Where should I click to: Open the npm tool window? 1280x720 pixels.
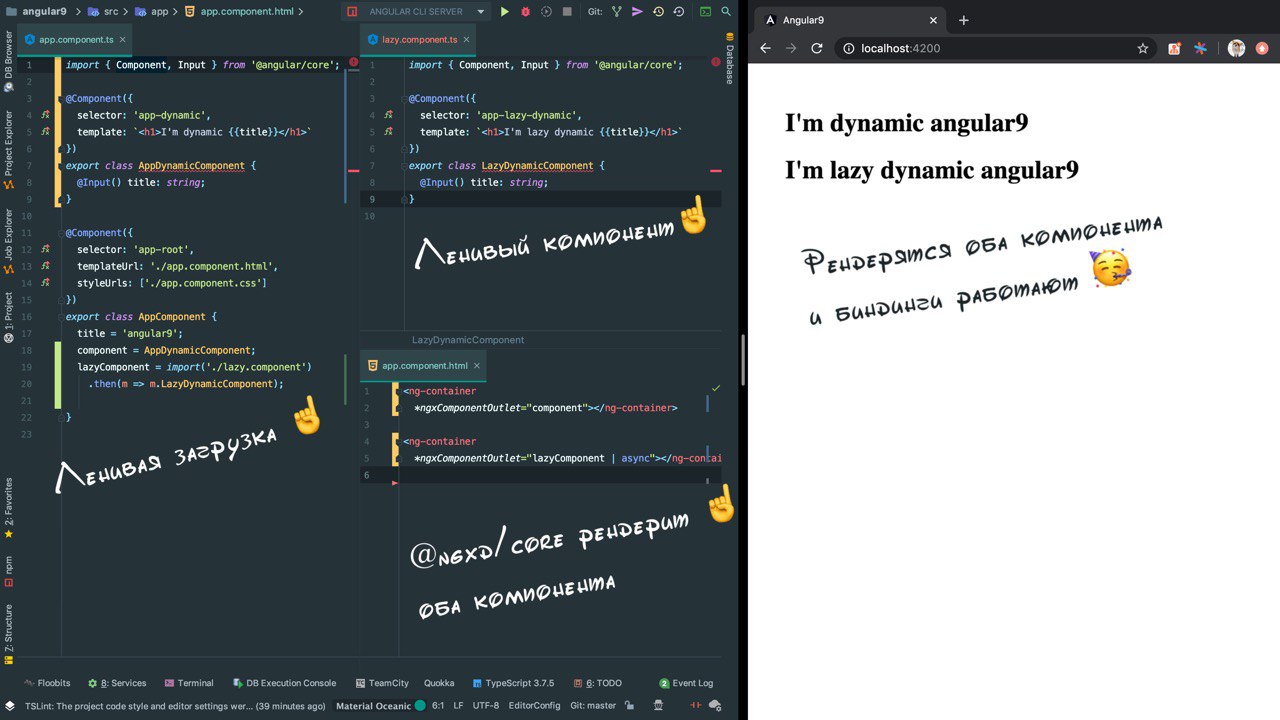(x=8, y=572)
